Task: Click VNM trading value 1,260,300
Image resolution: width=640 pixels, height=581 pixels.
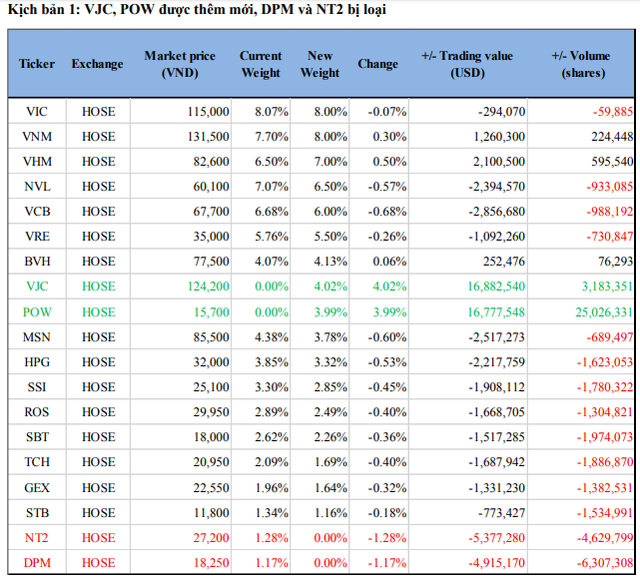Action: click(x=499, y=136)
